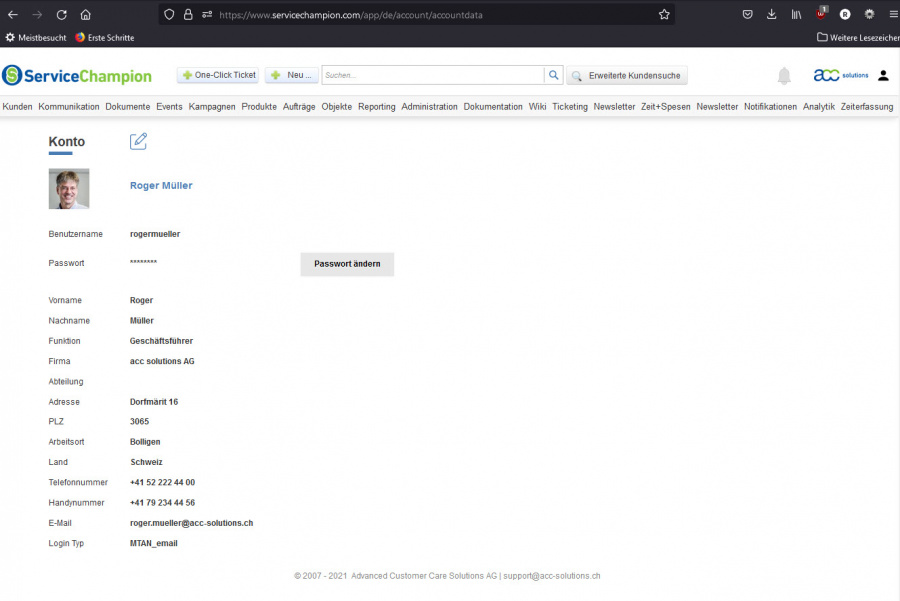Open the Firefox downloads arrow icon
Viewport: 900px width, 601px height.
771,14
